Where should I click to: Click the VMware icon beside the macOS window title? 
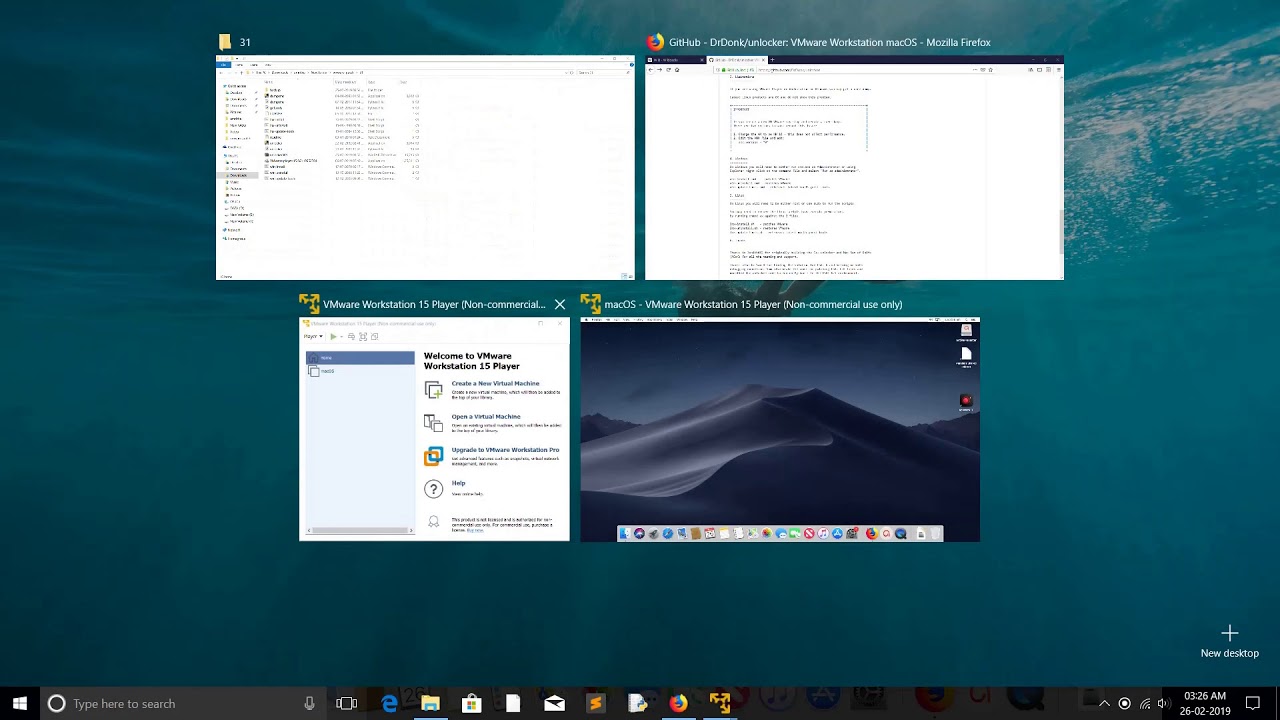[x=590, y=304]
